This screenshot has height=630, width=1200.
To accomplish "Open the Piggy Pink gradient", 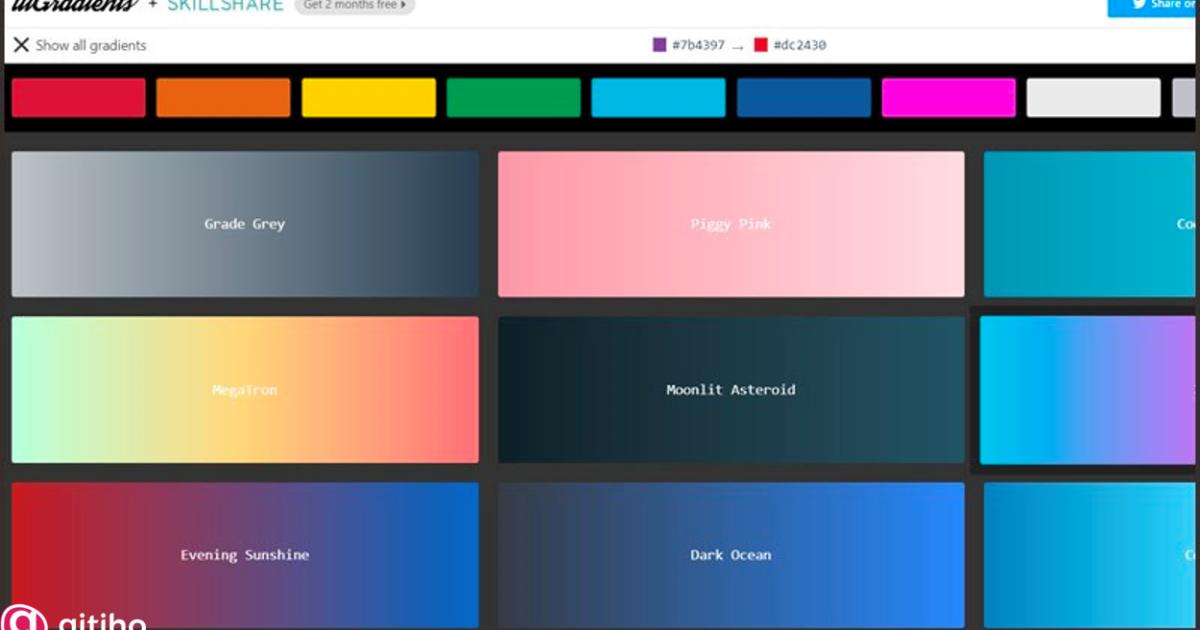I will (730, 224).
